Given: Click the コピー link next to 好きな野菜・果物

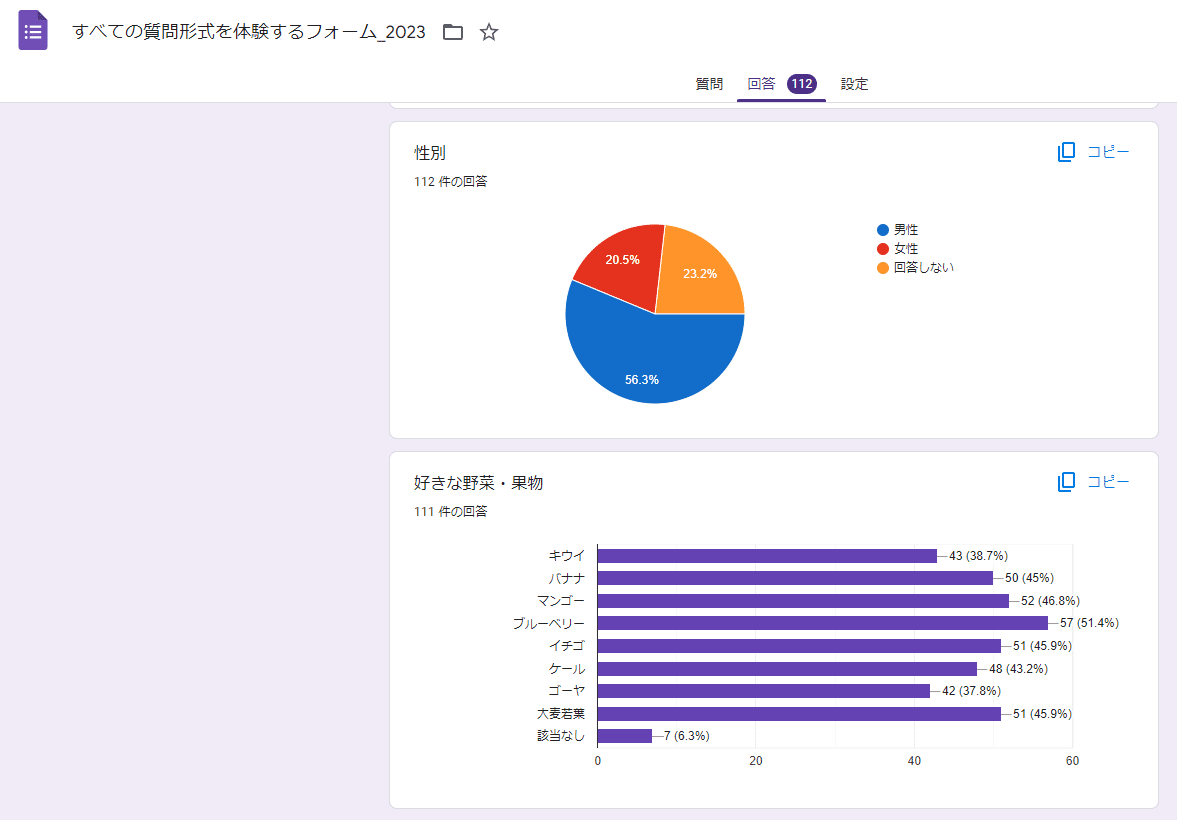Looking at the screenshot, I should [1108, 481].
